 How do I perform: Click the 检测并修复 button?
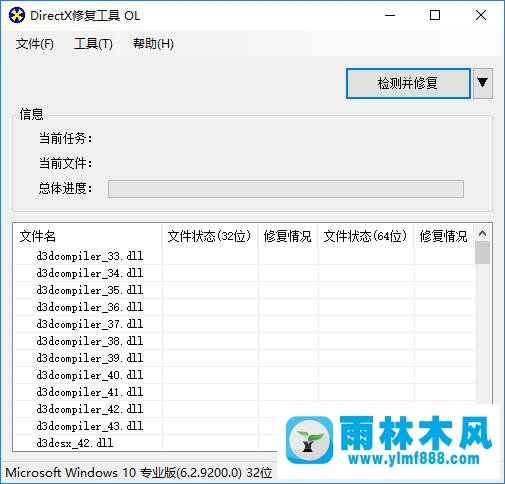(x=408, y=83)
